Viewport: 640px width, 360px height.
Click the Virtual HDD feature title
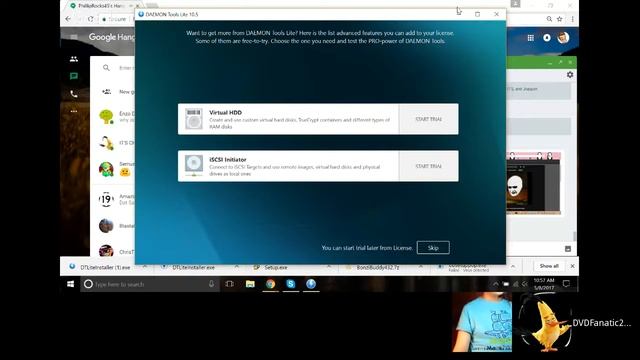(225, 112)
